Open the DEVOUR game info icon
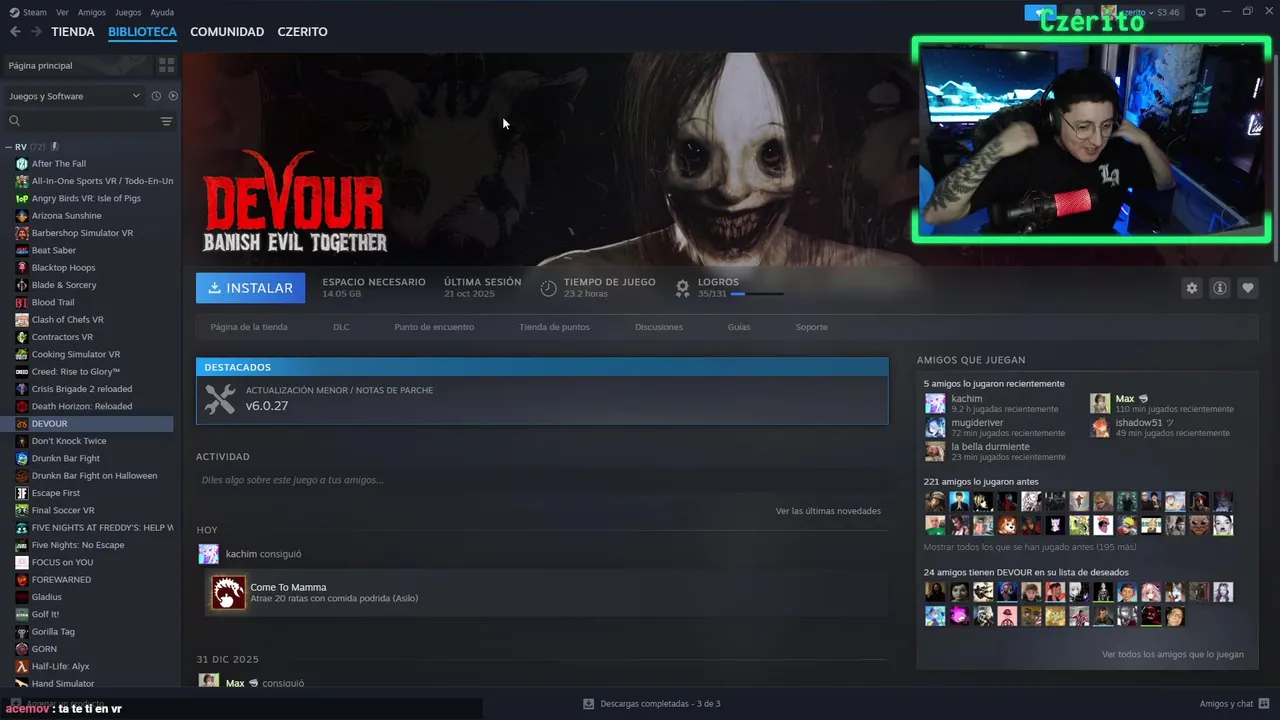Screen dimensions: 1280x720 [1219, 288]
